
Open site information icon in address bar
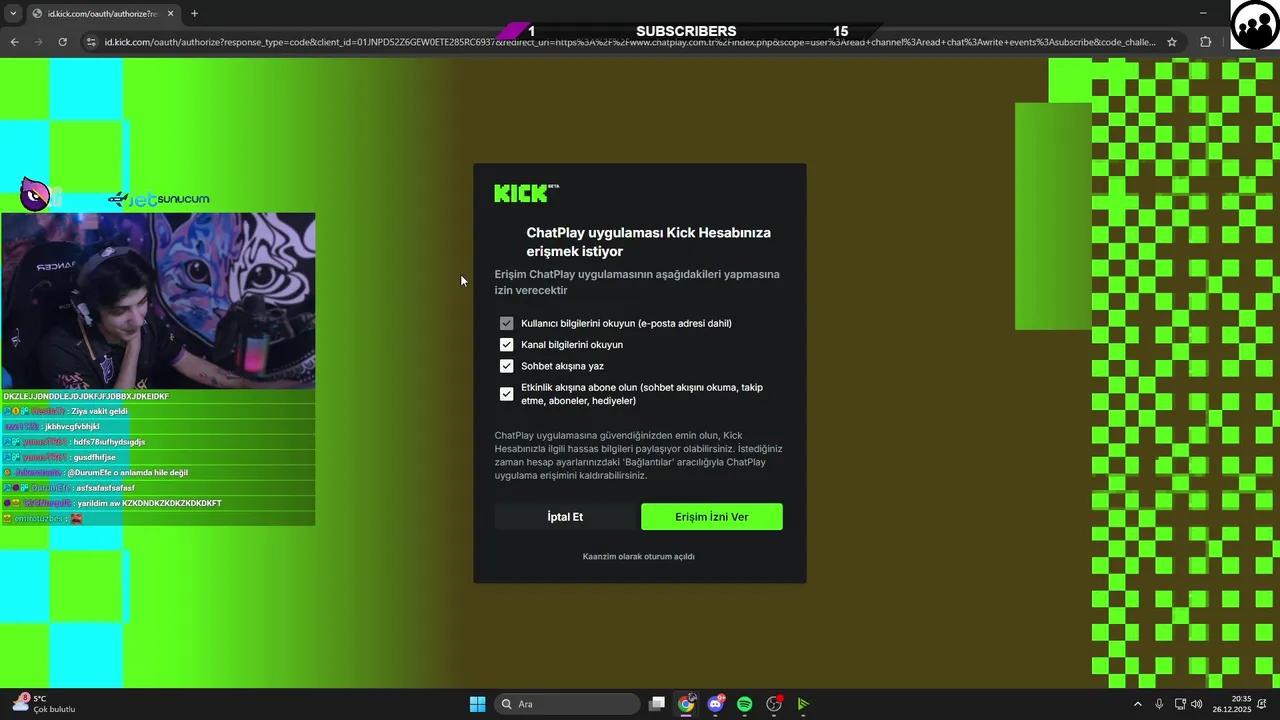pyautogui.click(x=91, y=42)
